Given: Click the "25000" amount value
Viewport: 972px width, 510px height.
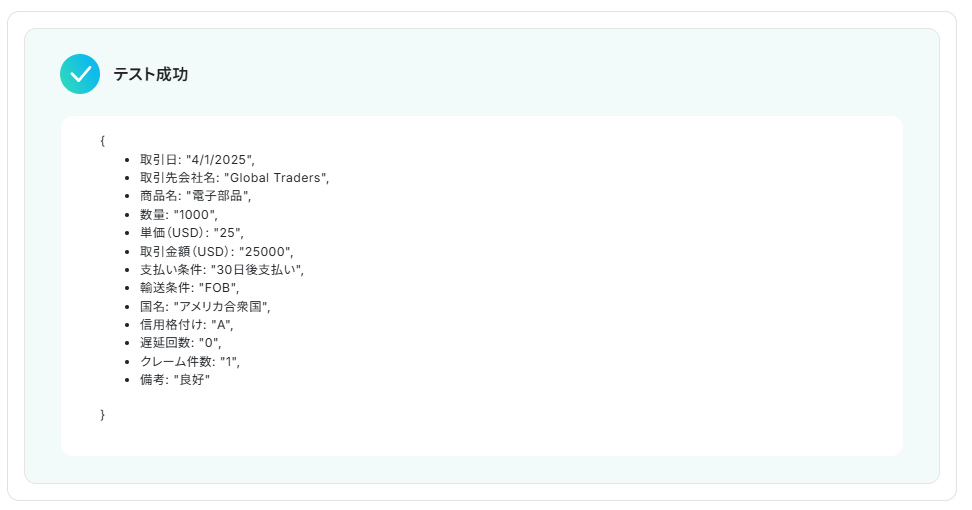Looking at the screenshot, I should pos(266,251).
